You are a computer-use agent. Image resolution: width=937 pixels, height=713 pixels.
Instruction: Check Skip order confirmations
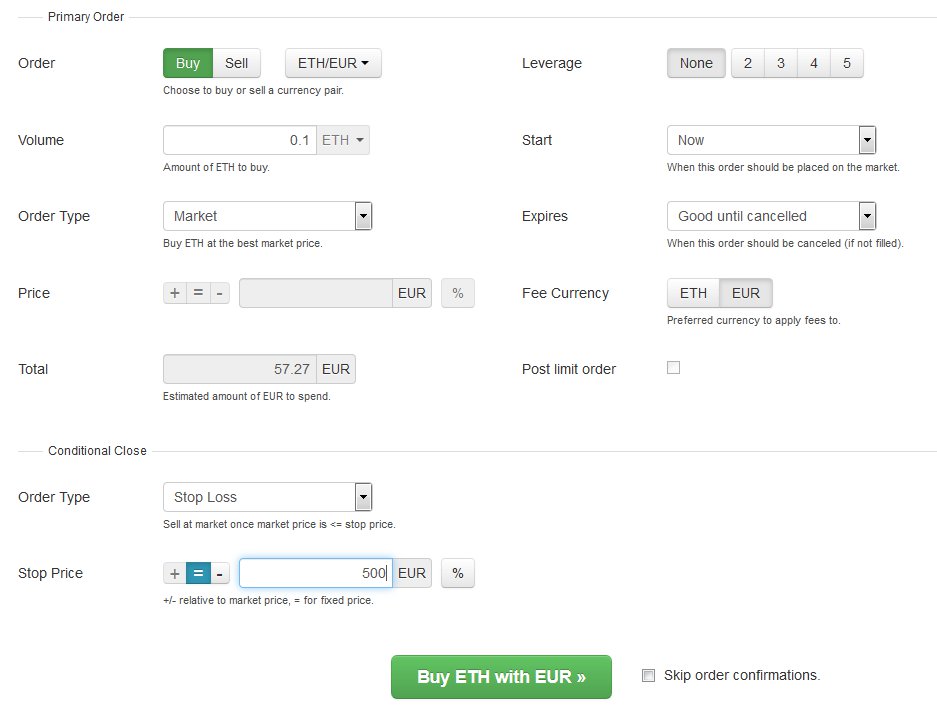coord(648,675)
